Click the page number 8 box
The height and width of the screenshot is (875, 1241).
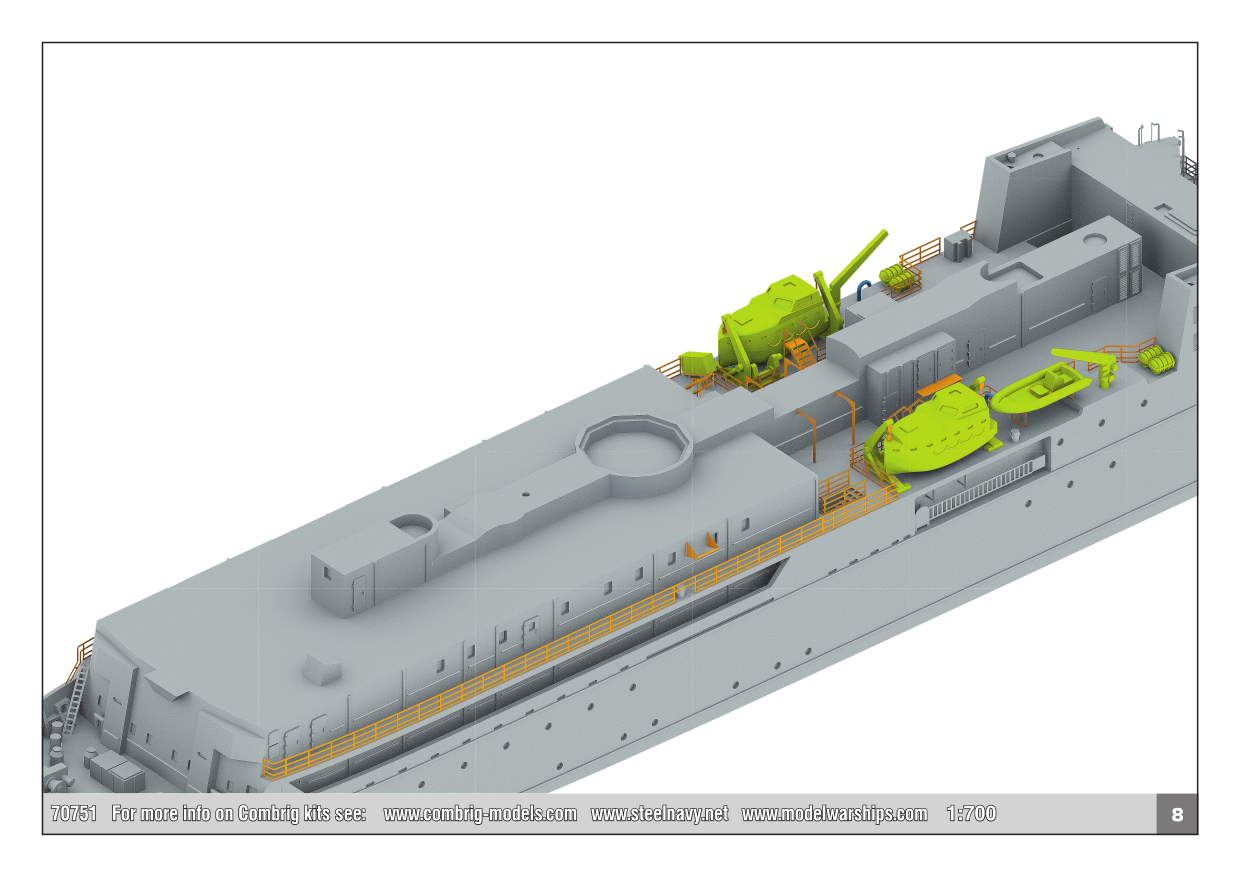click(1177, 814)
